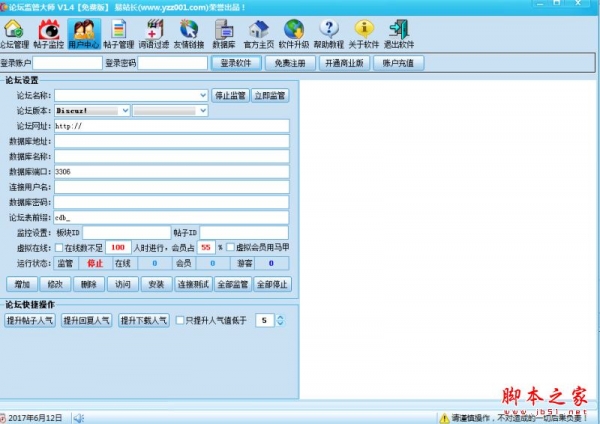This screenshot has width=600, height=424.
Task: Click 账户充值 button
Action: coord(398,63)
